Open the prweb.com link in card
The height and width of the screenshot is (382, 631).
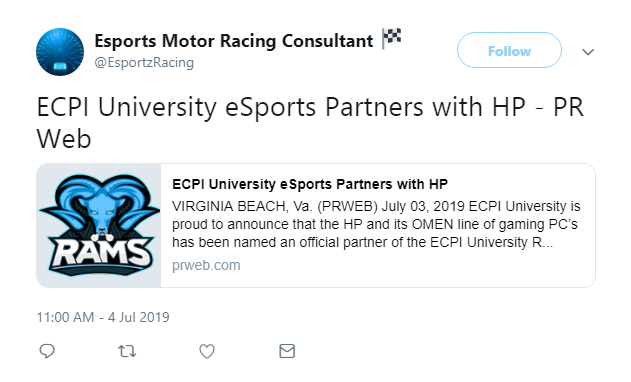206,265
